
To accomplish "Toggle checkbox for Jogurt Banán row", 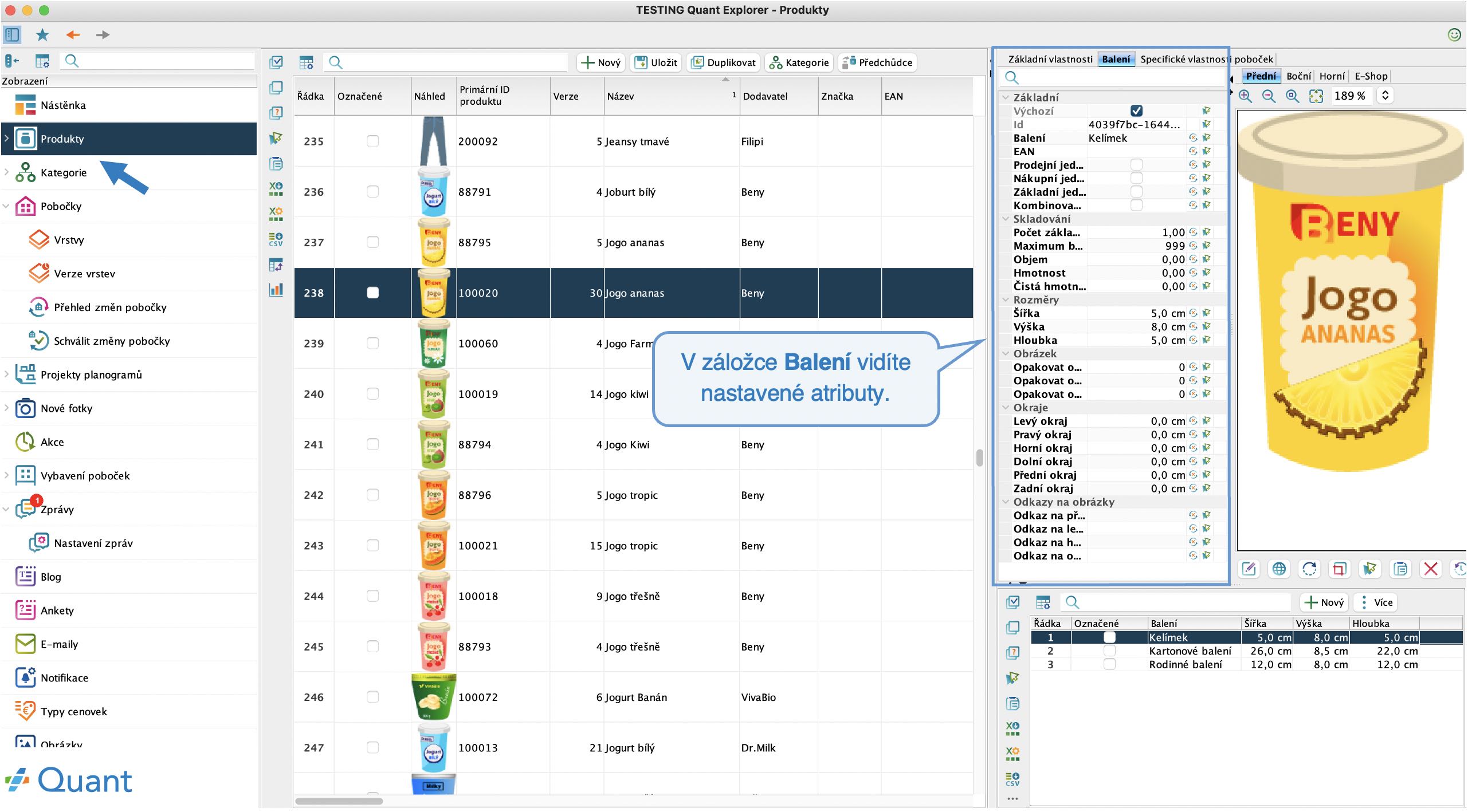I will click(x=373, y=697).
